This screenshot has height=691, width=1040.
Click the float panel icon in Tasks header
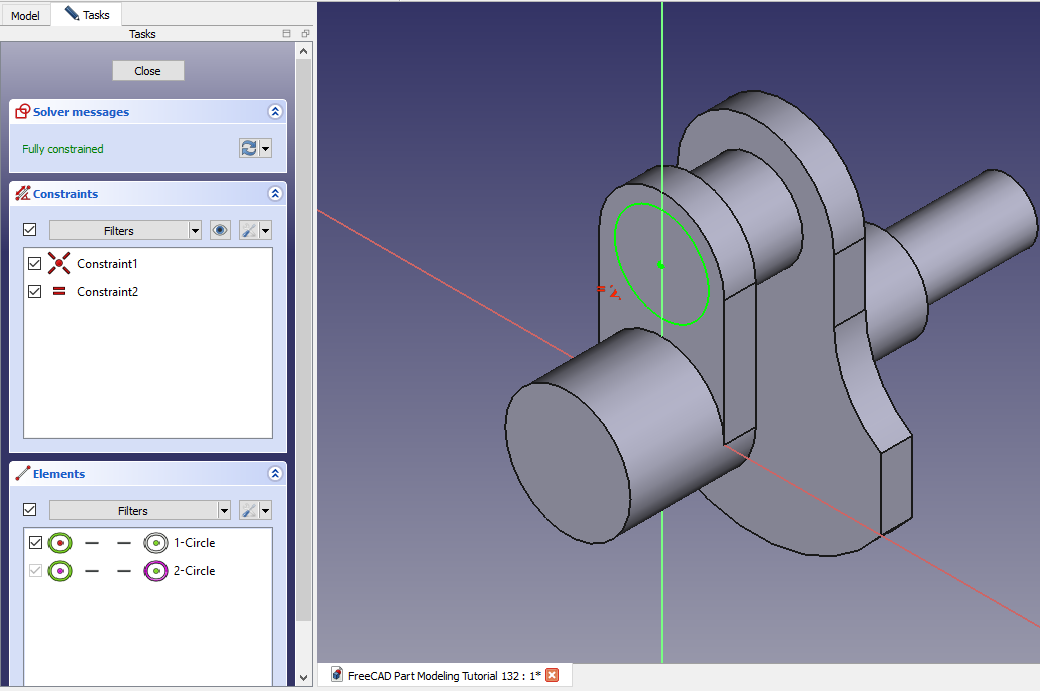(305, 34)
